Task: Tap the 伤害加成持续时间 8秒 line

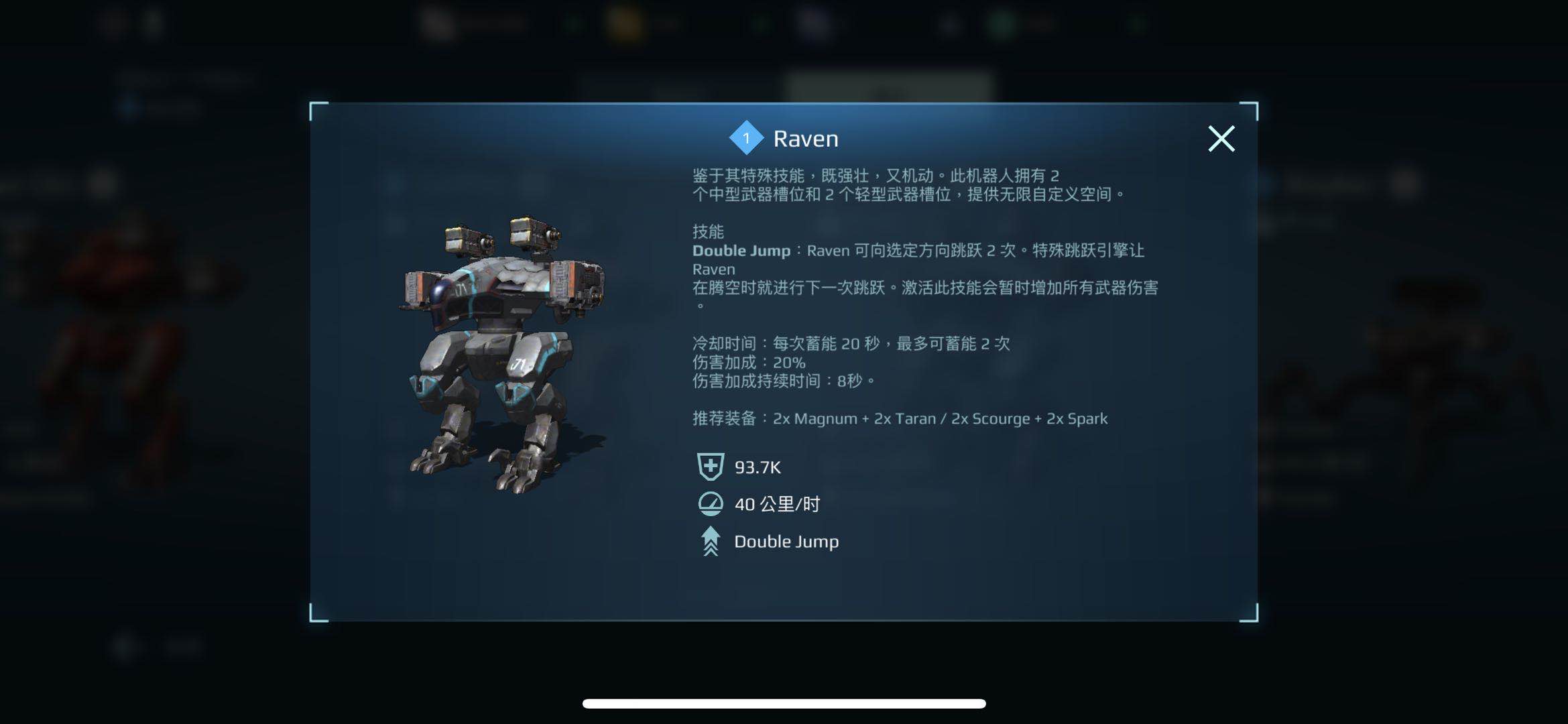Action: (x=784, y=381)
